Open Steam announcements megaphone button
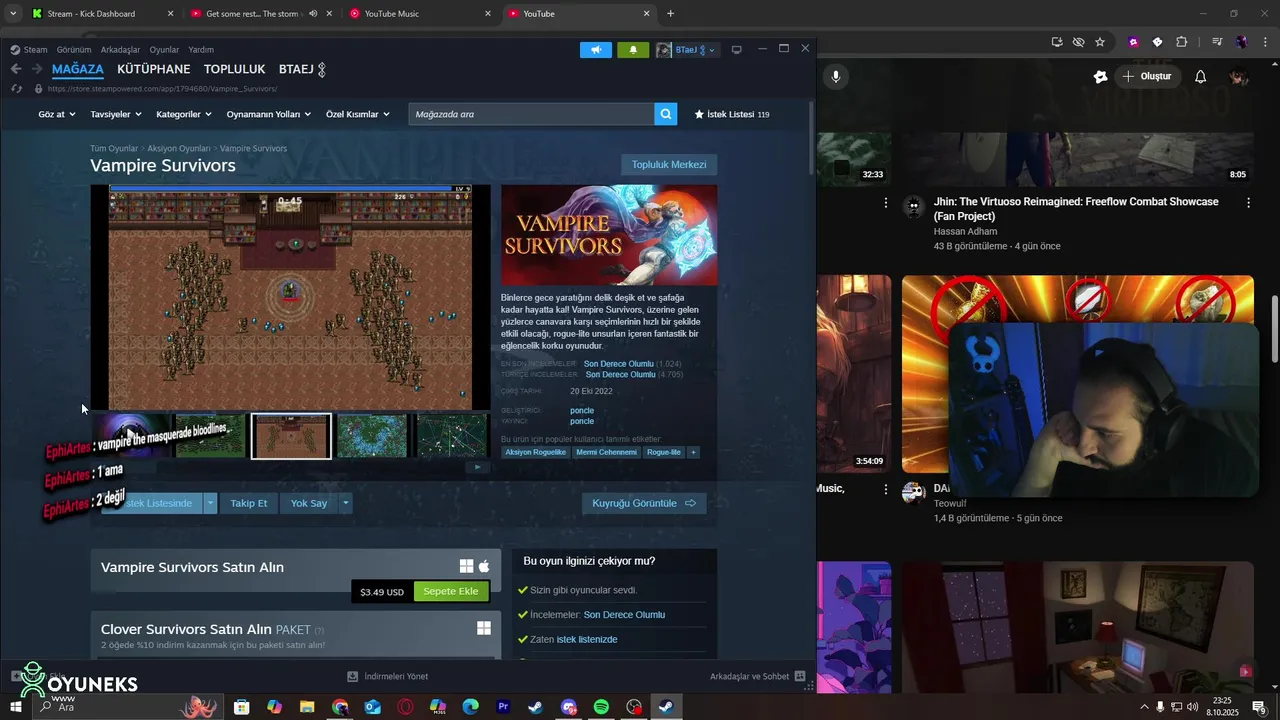Image resolution: width=1280 pixels, height=720 pixels. pos(596,50)
